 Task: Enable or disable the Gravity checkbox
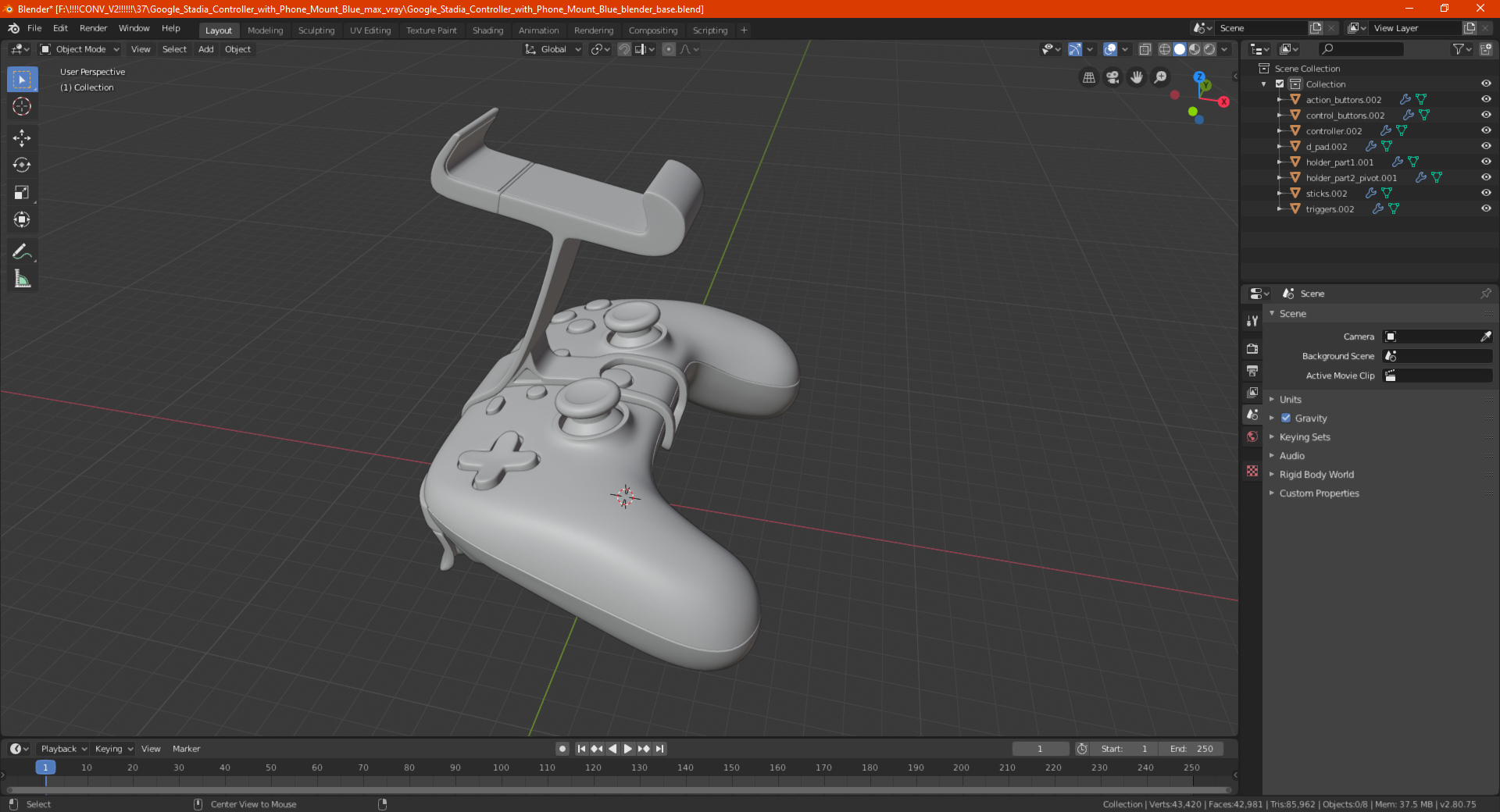[x=1286, y=418]
